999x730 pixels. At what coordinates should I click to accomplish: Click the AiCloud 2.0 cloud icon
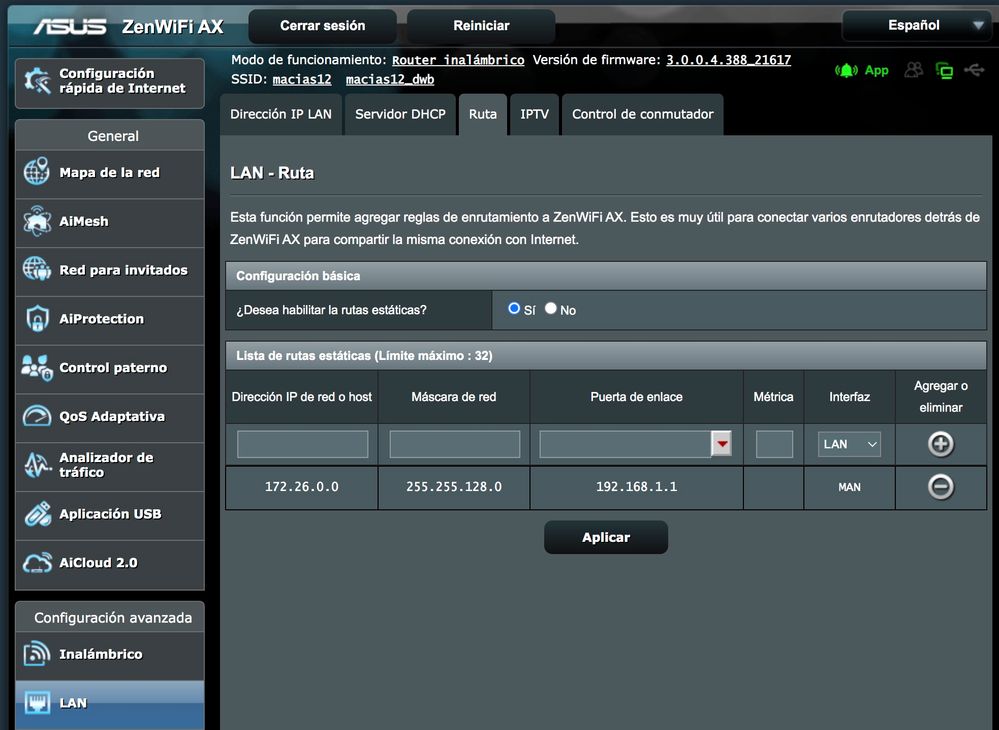(x=37, y=563)
